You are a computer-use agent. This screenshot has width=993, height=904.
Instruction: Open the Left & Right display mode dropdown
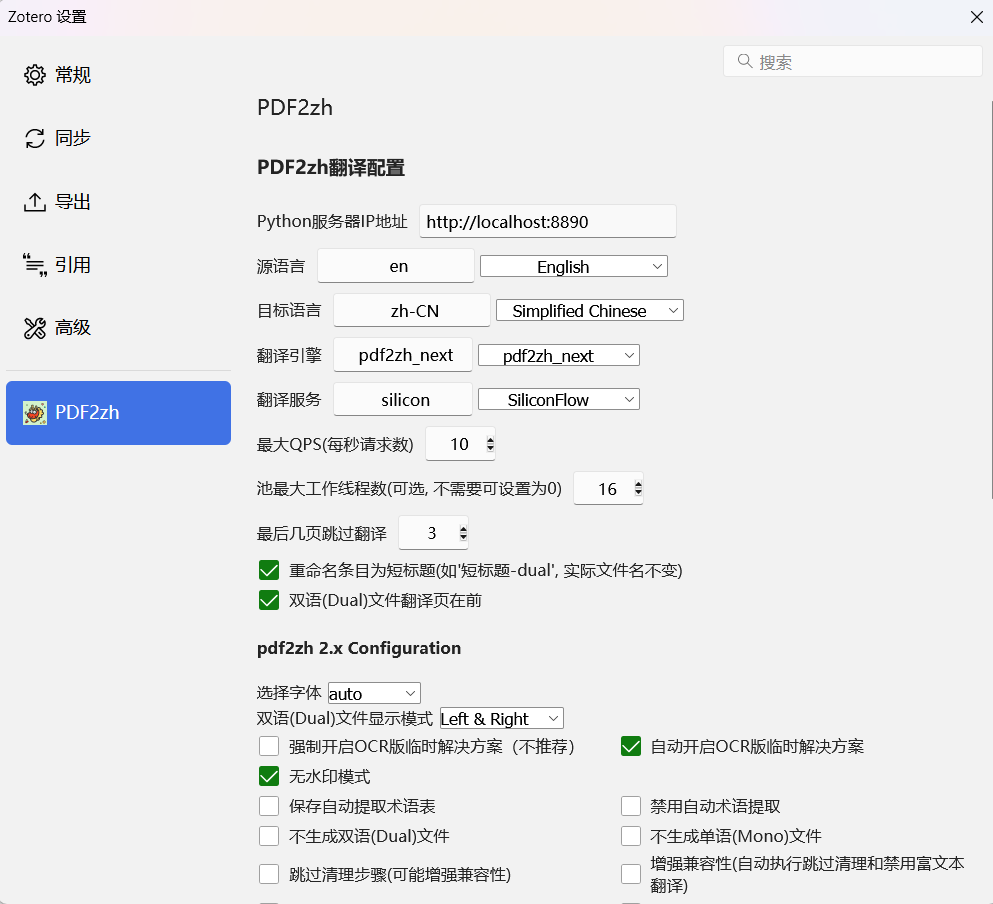[x=502, y=718]
